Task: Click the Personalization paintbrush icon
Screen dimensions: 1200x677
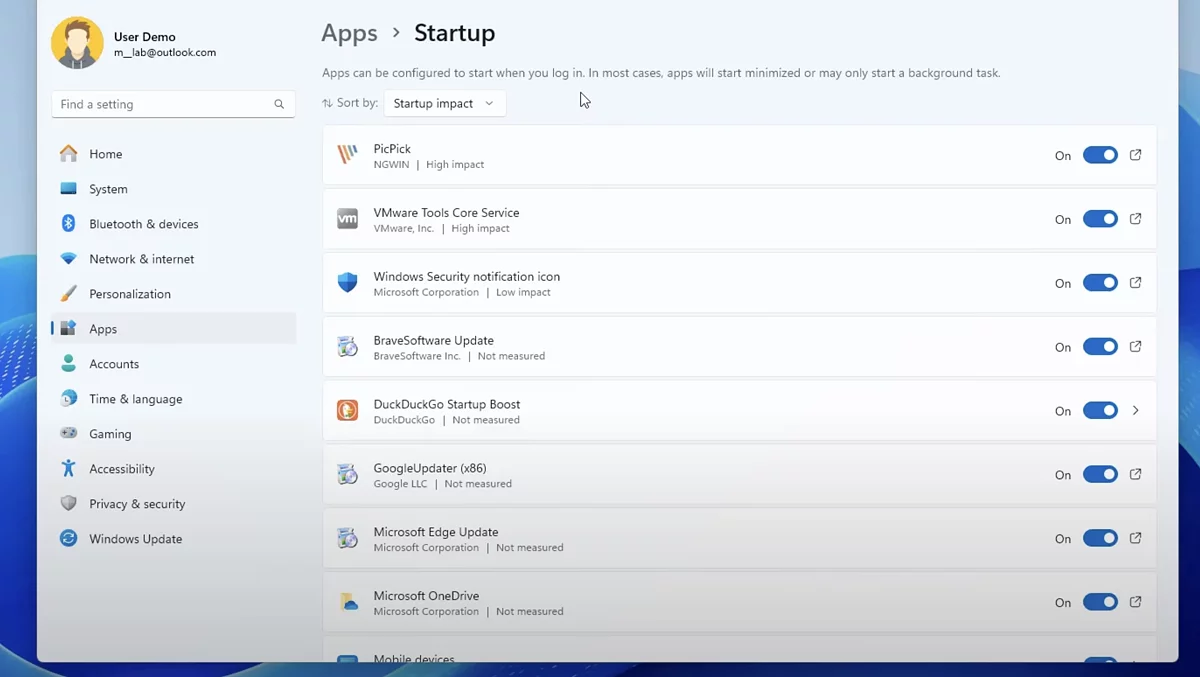Action: coord(68,293)
